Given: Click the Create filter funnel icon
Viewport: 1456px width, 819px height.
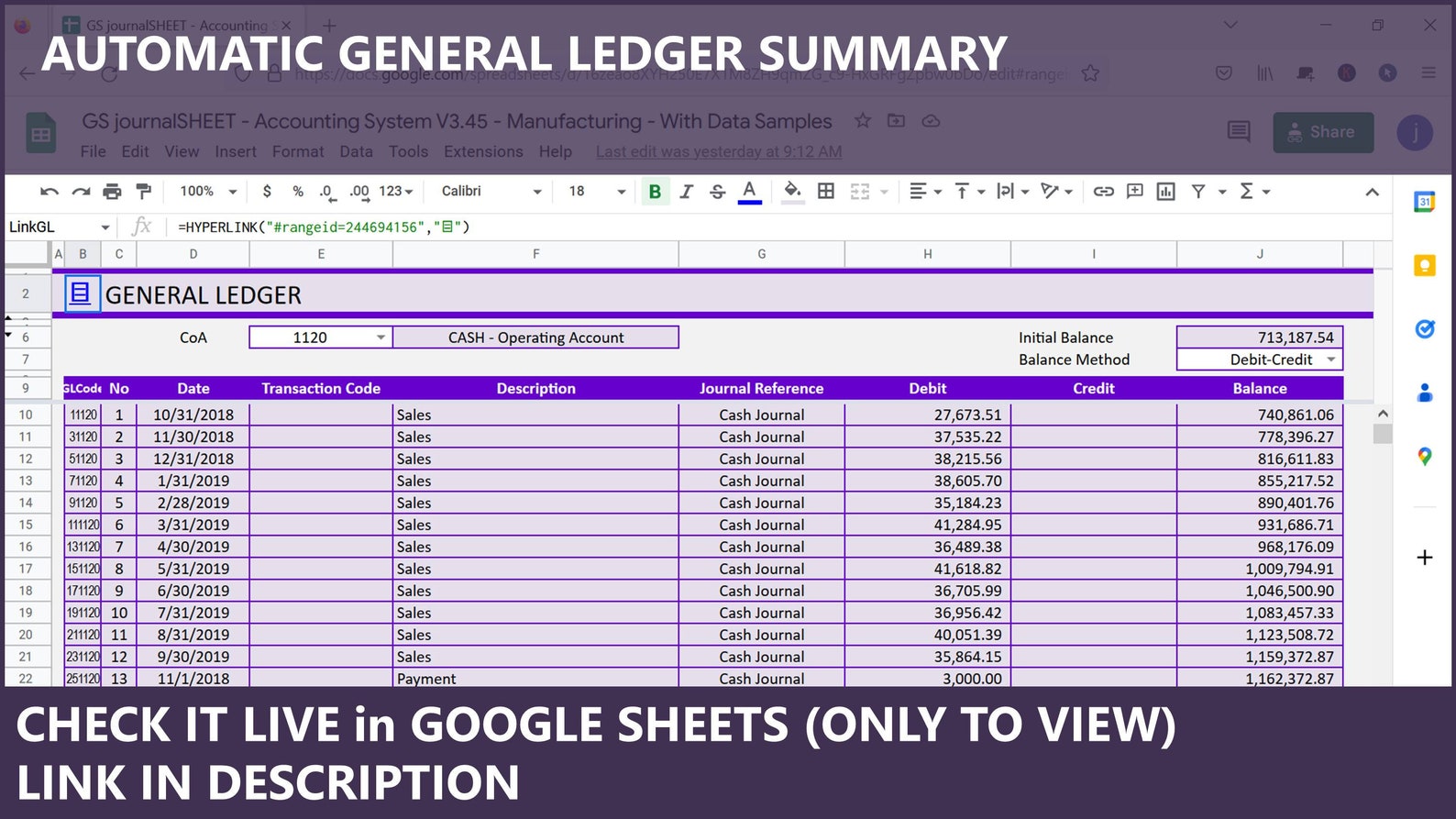Looking at the screenshot, I should 1198,191.
